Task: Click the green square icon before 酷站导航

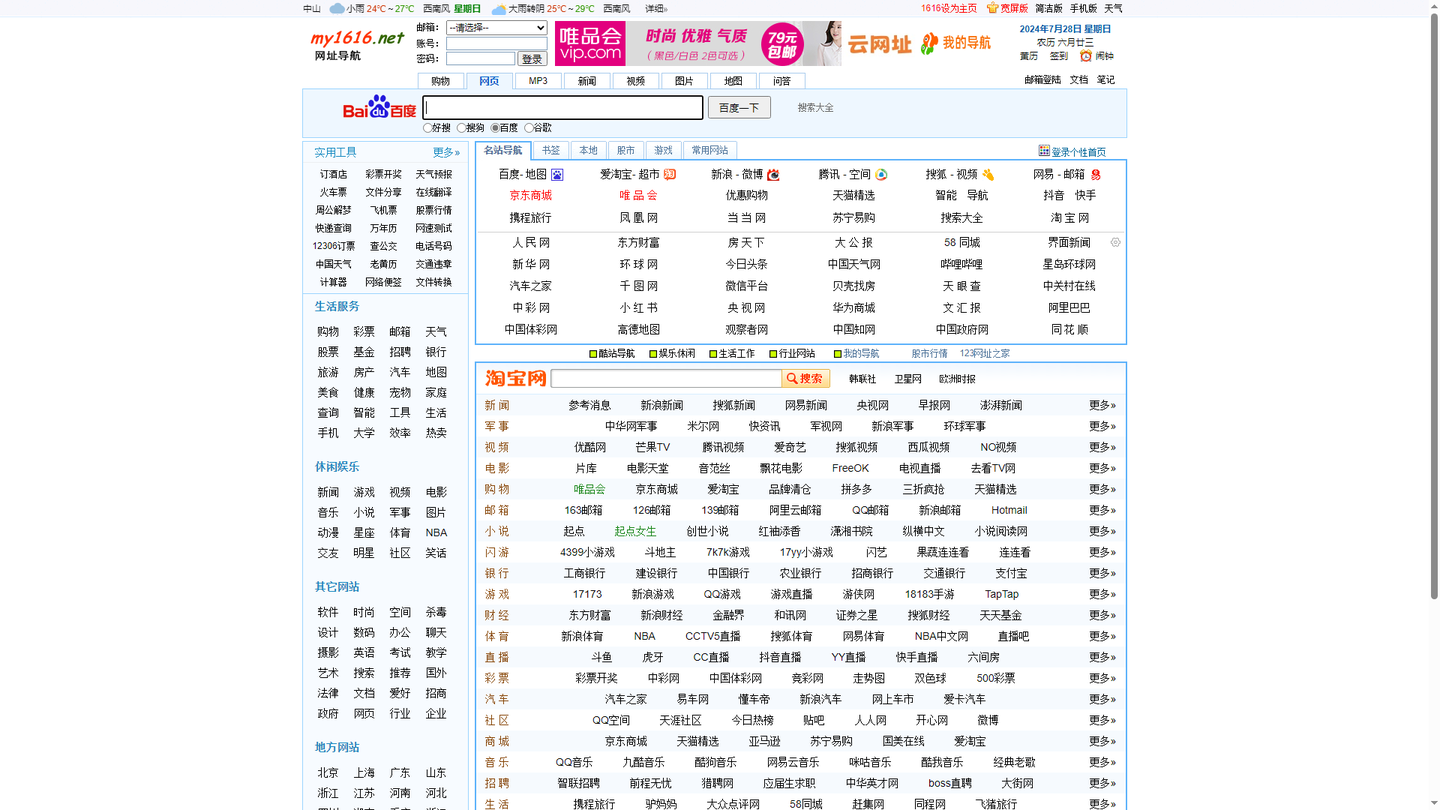Action: 593,354
